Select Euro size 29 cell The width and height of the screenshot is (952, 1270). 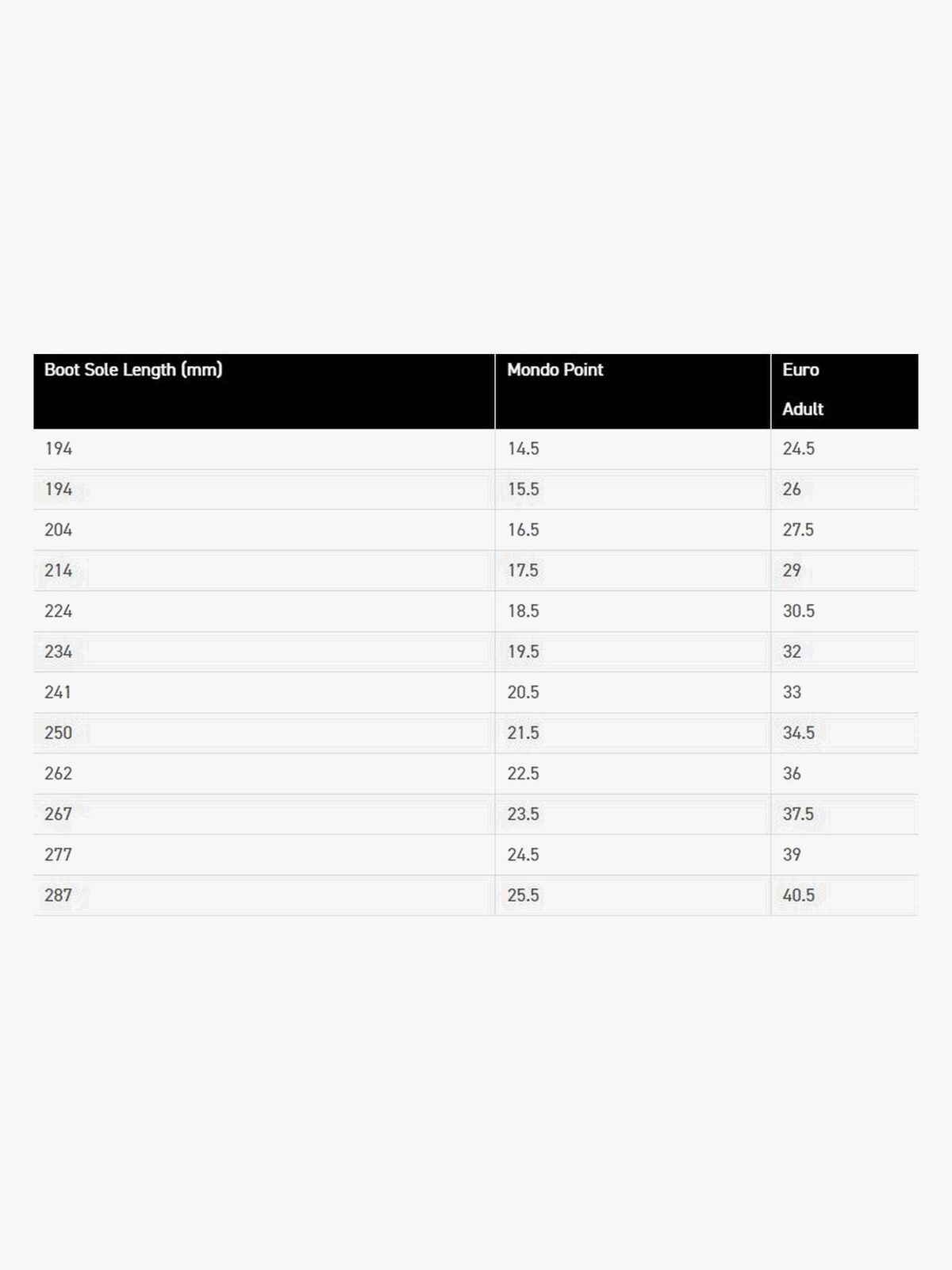[x=792, y=570]
